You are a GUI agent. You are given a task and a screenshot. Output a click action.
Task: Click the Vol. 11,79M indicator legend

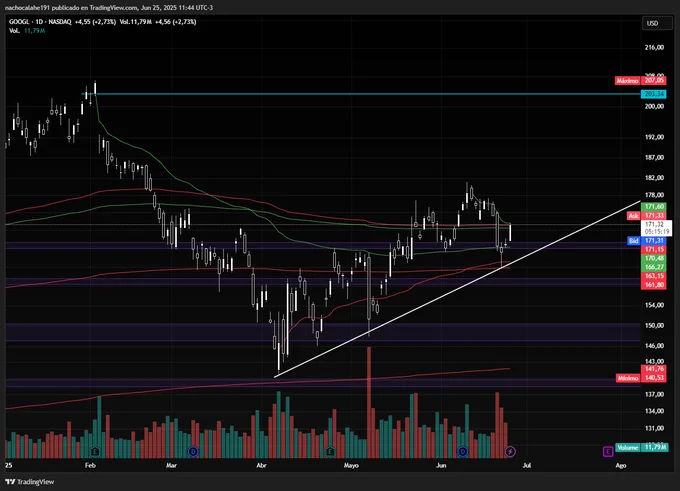[27, 31]
